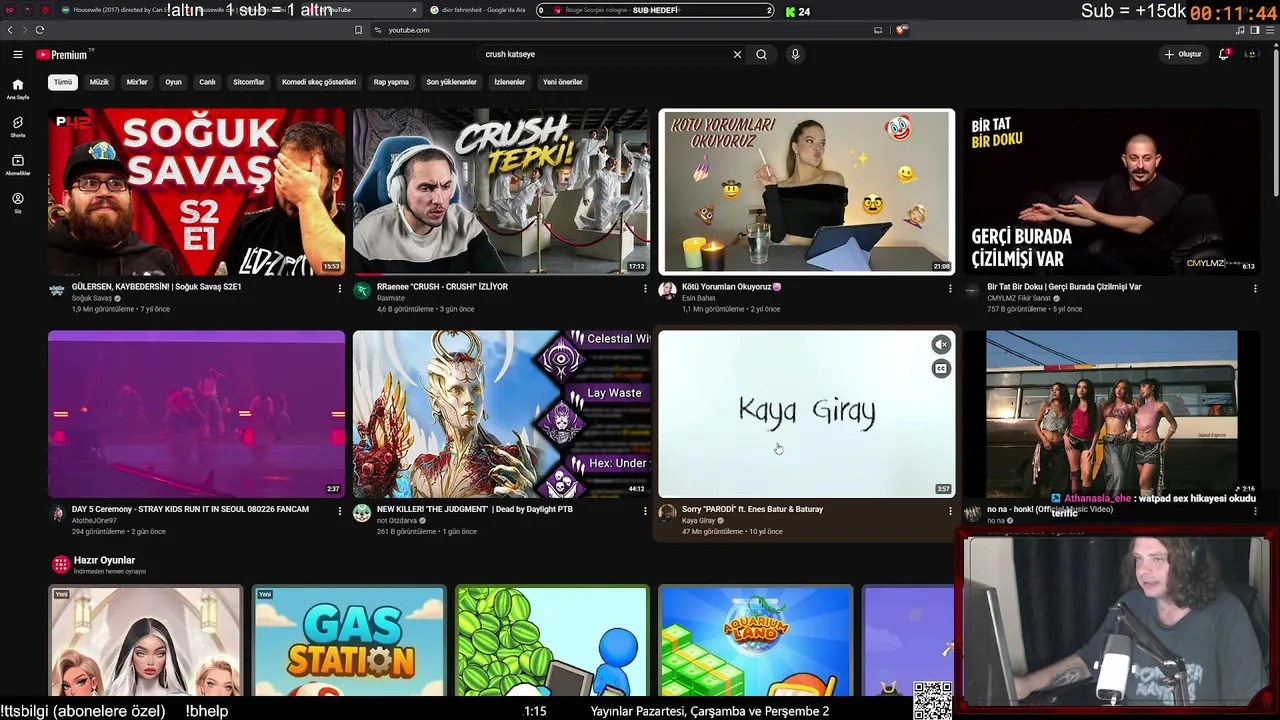Go back with the browser back arrow

click(10, 30)
